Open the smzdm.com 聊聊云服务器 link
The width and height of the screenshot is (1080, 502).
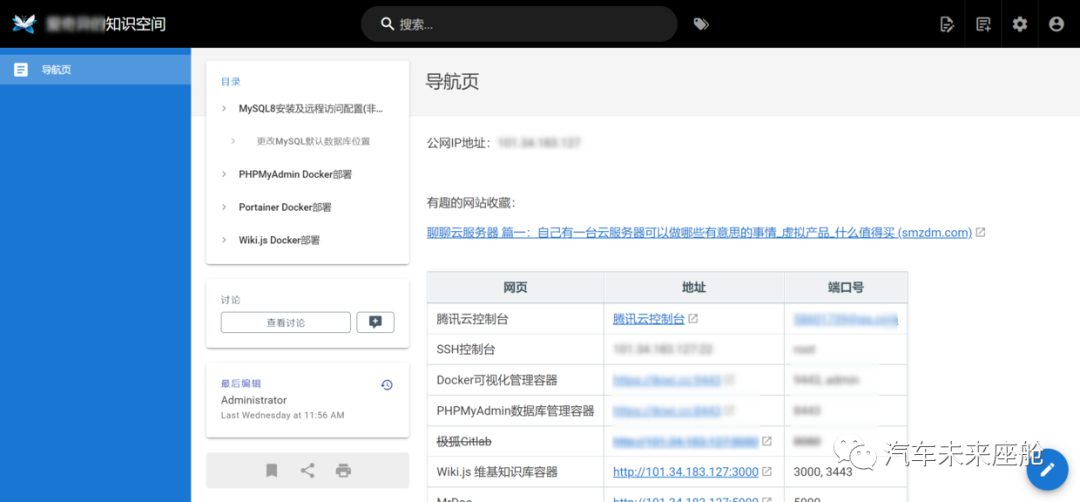point(699,233)
